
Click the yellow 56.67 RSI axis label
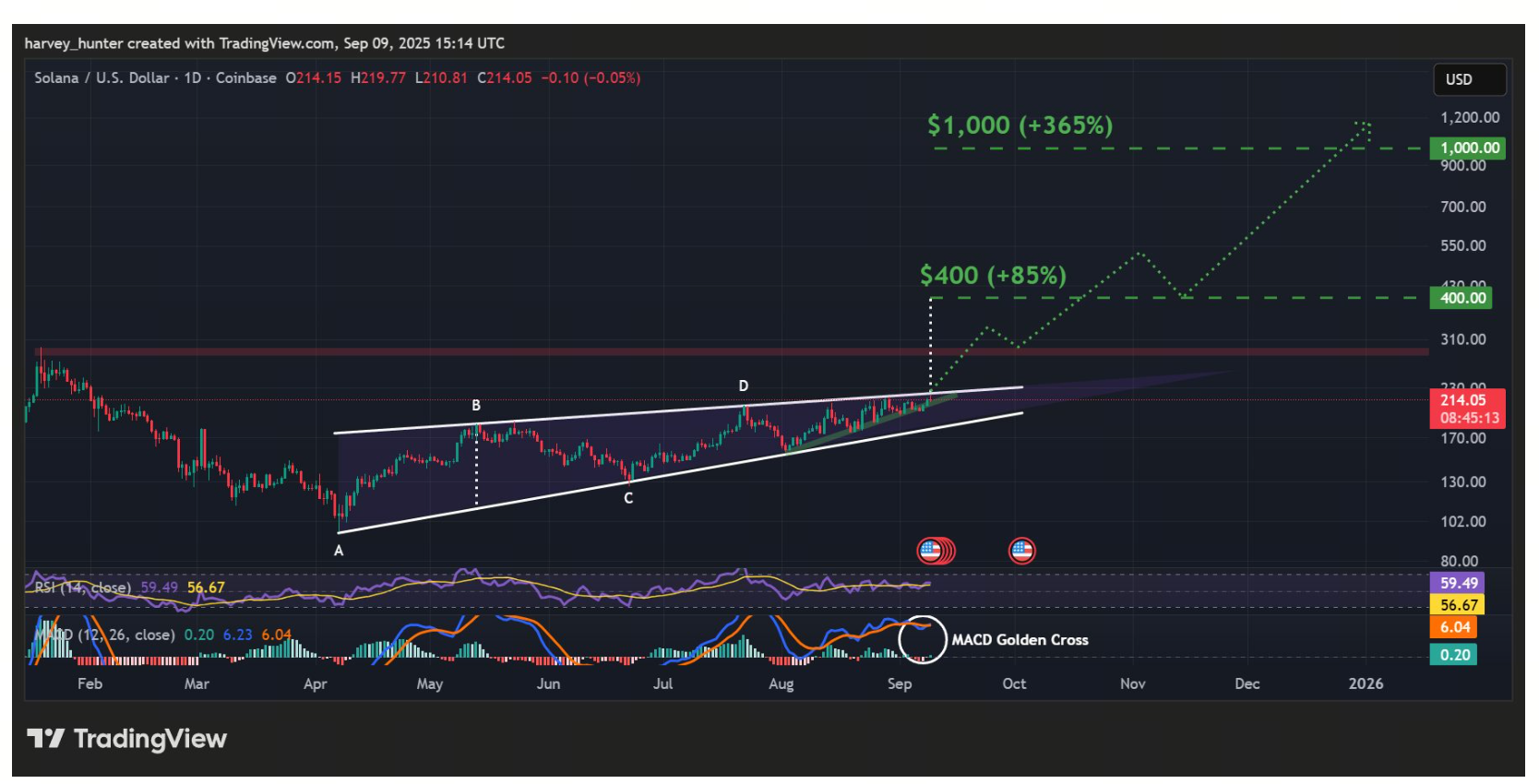pos(1457,605)
